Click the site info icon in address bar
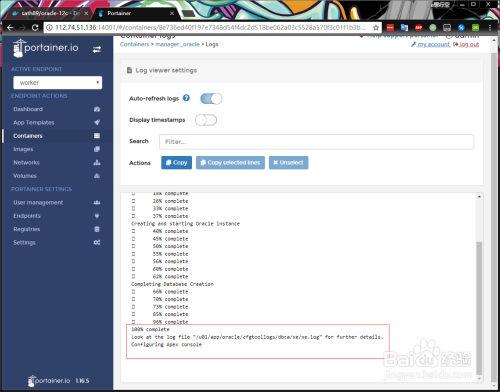This screenshot has height=392, width=500. pos(49,28)
